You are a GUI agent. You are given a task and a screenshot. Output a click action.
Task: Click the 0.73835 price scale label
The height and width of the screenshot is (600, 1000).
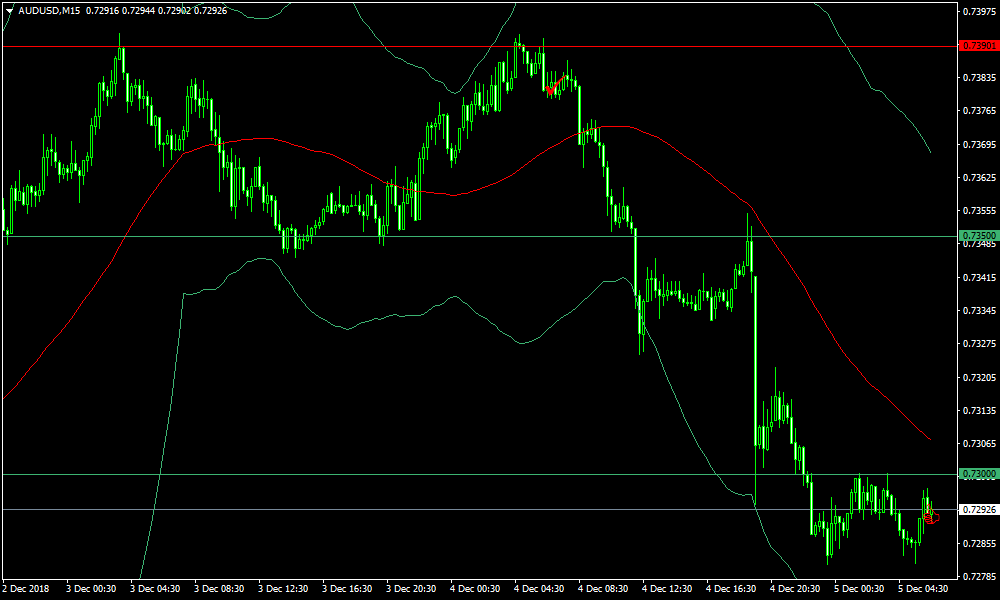pos(979,78)
